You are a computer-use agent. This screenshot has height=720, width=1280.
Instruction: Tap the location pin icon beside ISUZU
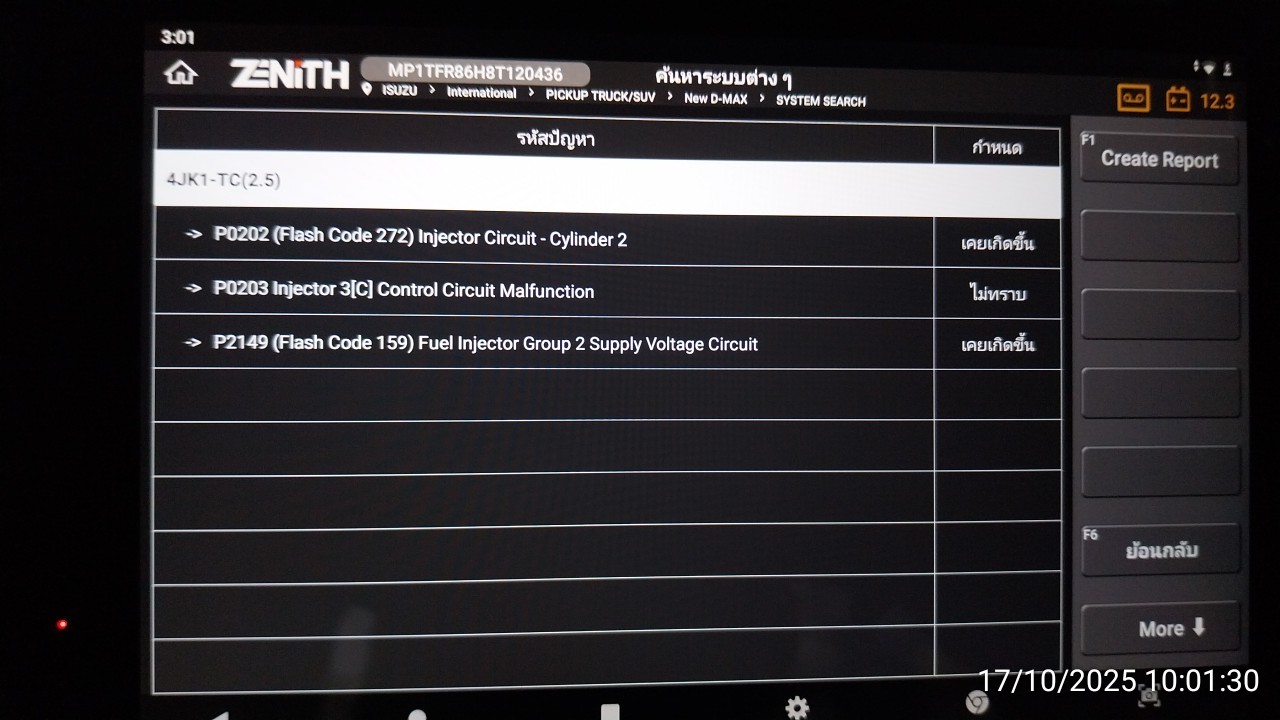(367, 90)
